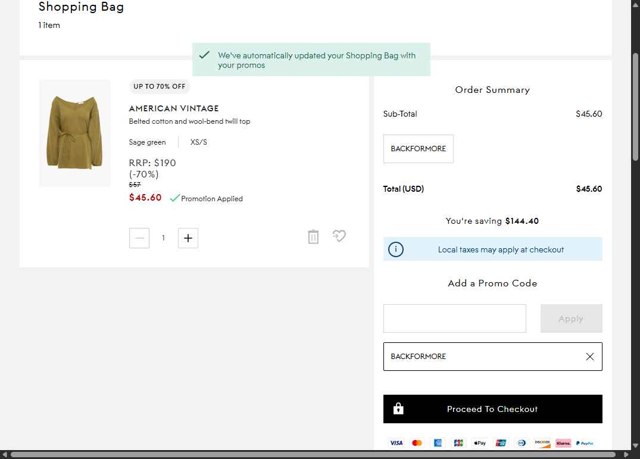Image resolution: width=640 pixels, height=459 pixels.
Task: Click the Apple Pay payment icon
Action: 480,443
